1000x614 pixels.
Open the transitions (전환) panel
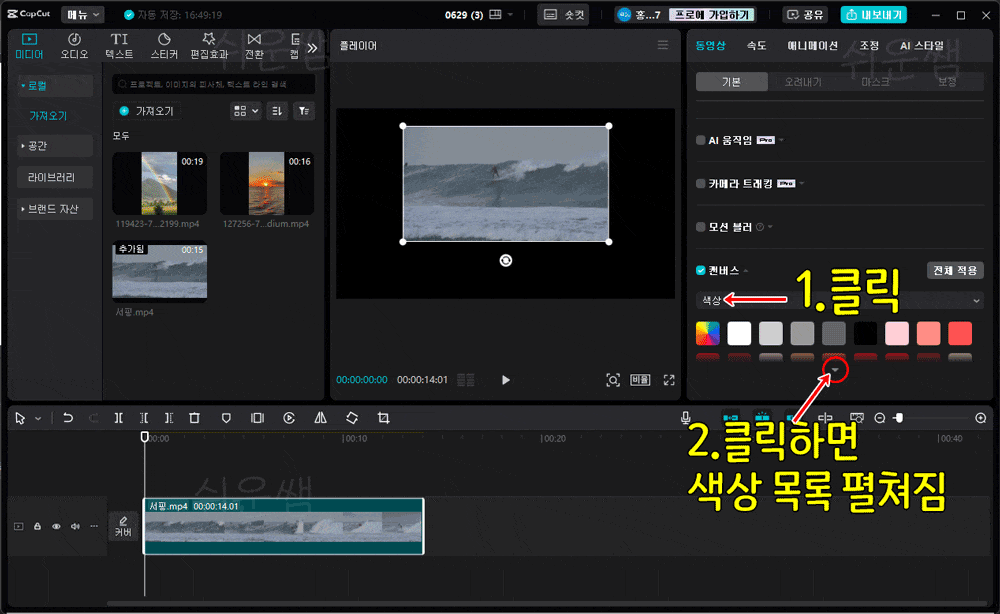(x=254, y=47)
